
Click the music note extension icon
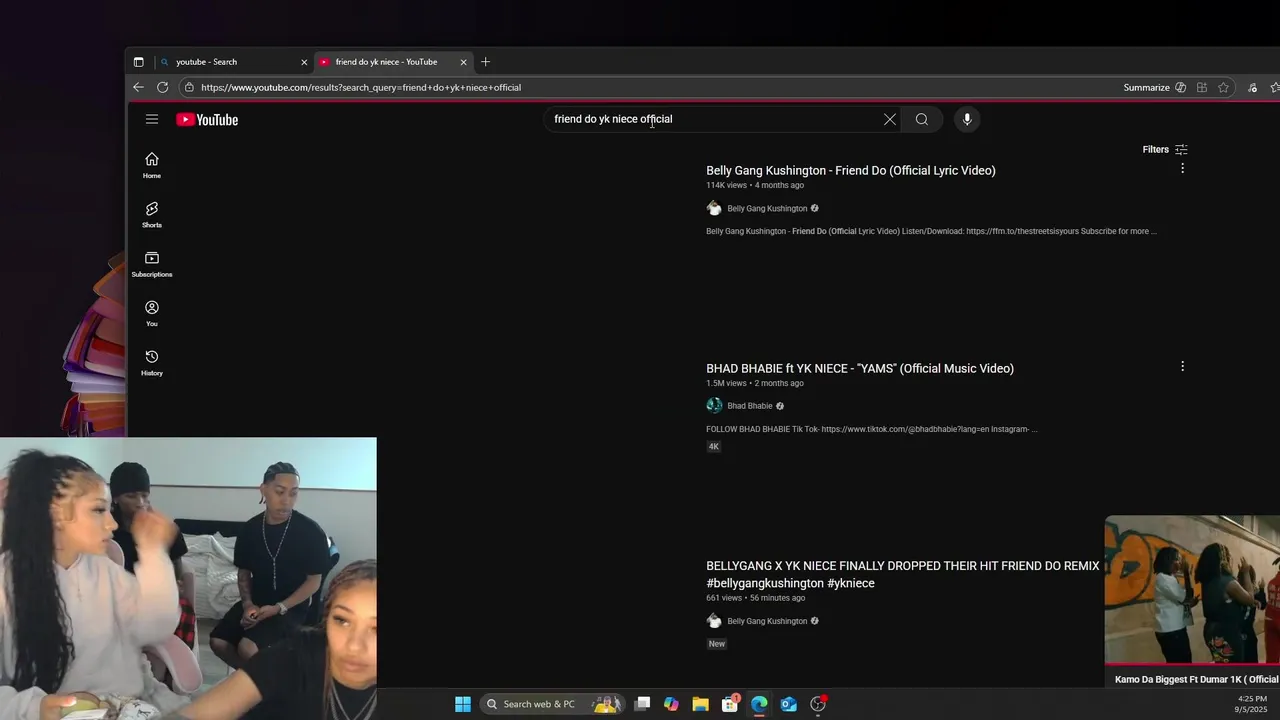tap(1252, 87)
